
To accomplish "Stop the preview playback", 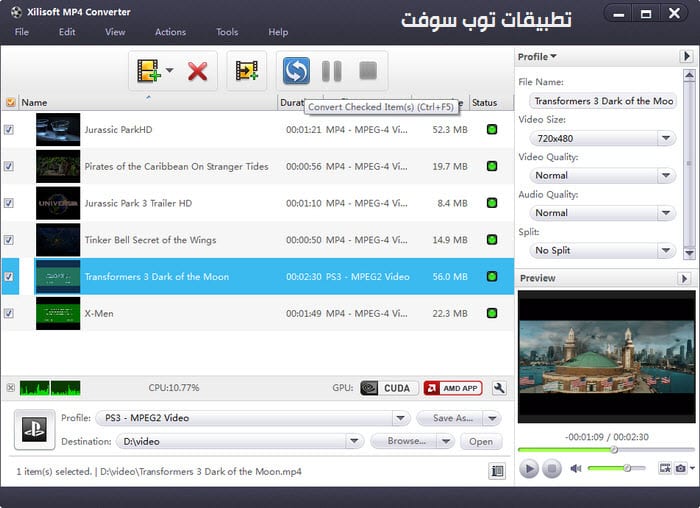I will pyautogui.click(x=552, y=469).
